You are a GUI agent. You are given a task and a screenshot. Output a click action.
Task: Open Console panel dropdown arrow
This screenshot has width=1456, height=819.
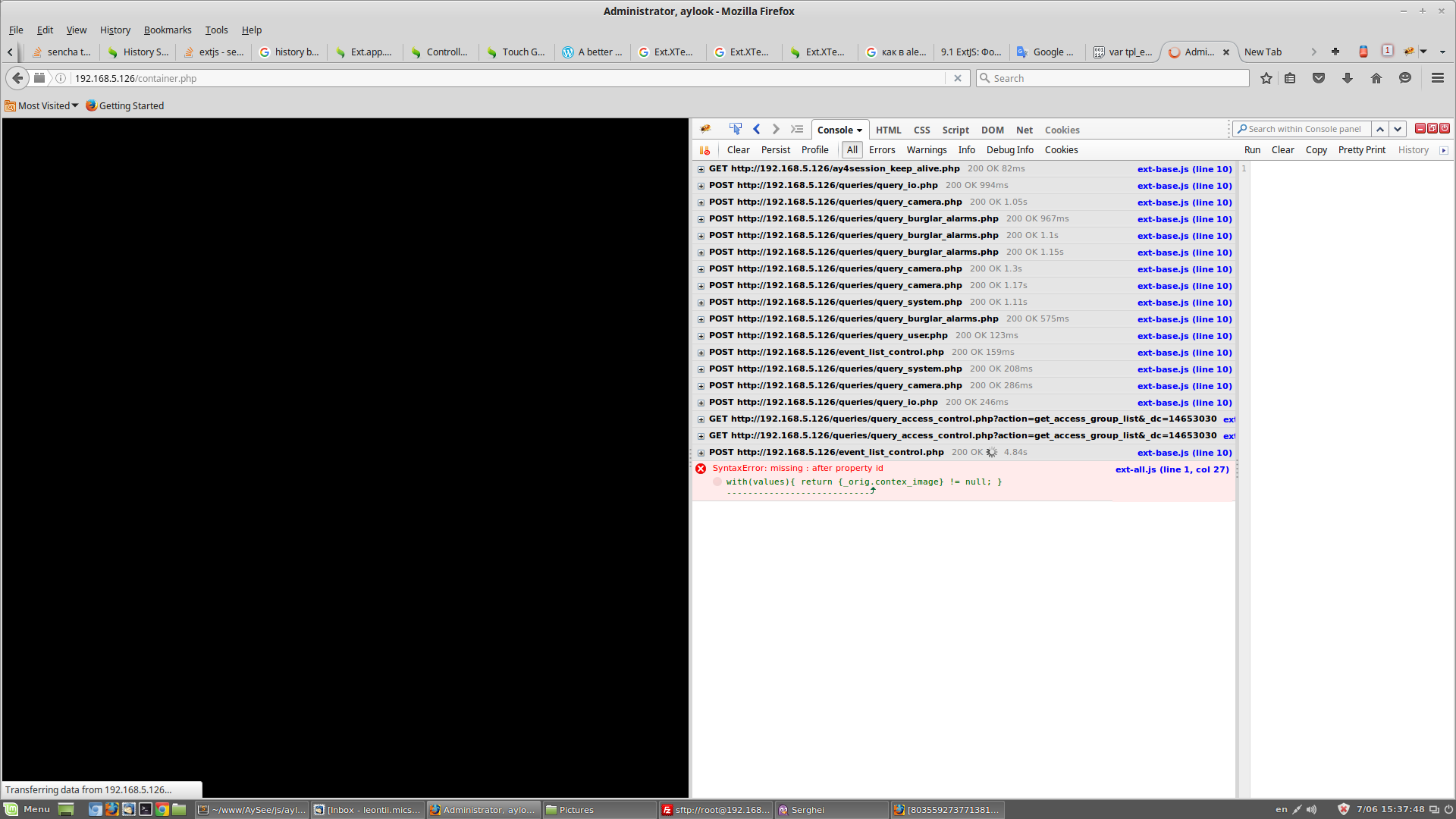[859, 130]
